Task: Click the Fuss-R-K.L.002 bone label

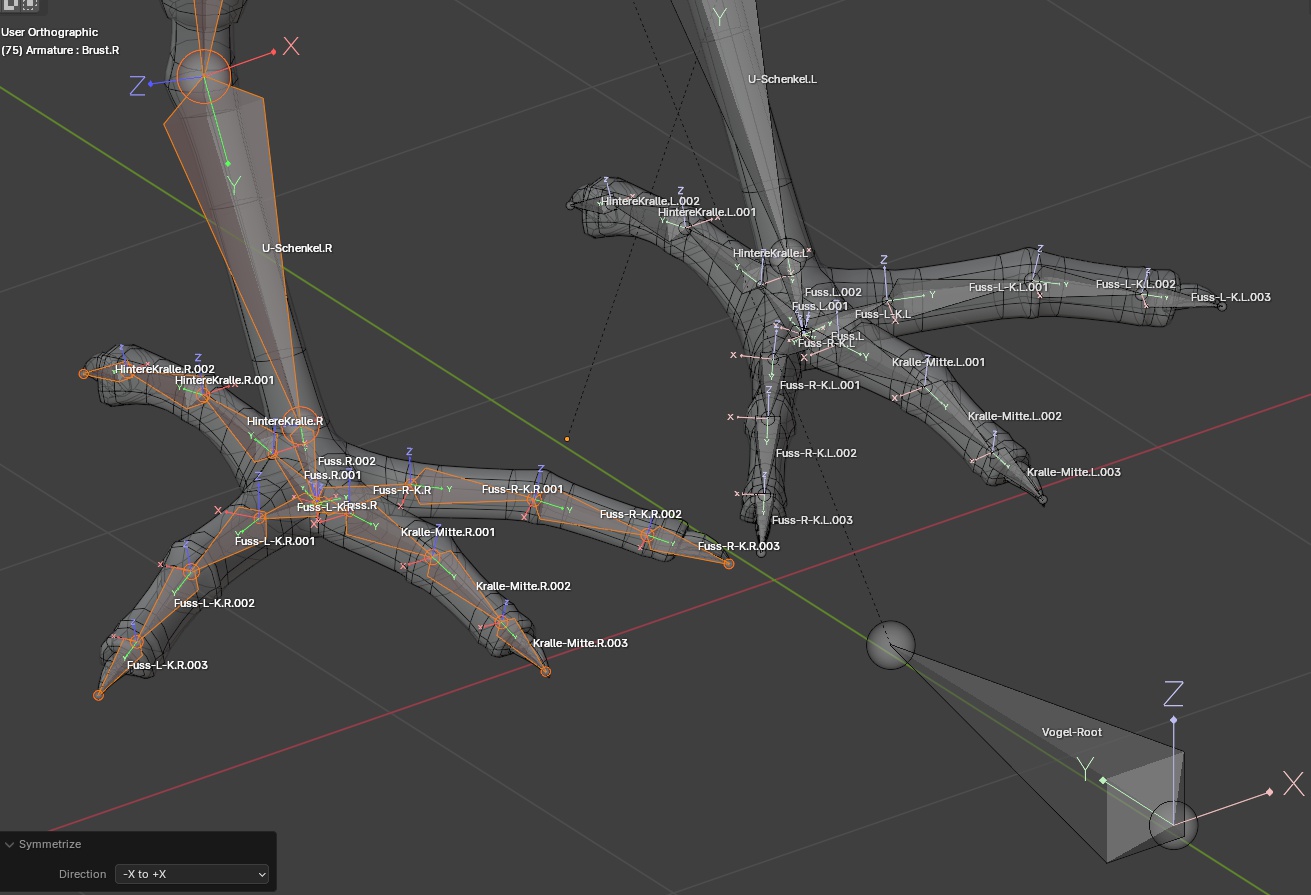Action: click(x=816, y=453)
